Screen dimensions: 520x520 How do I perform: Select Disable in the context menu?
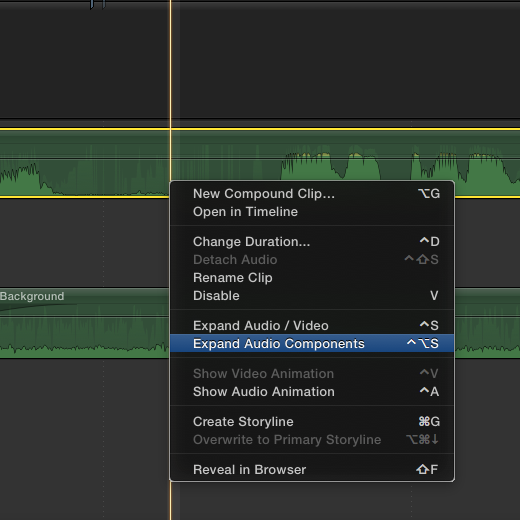tap(312, 296)
